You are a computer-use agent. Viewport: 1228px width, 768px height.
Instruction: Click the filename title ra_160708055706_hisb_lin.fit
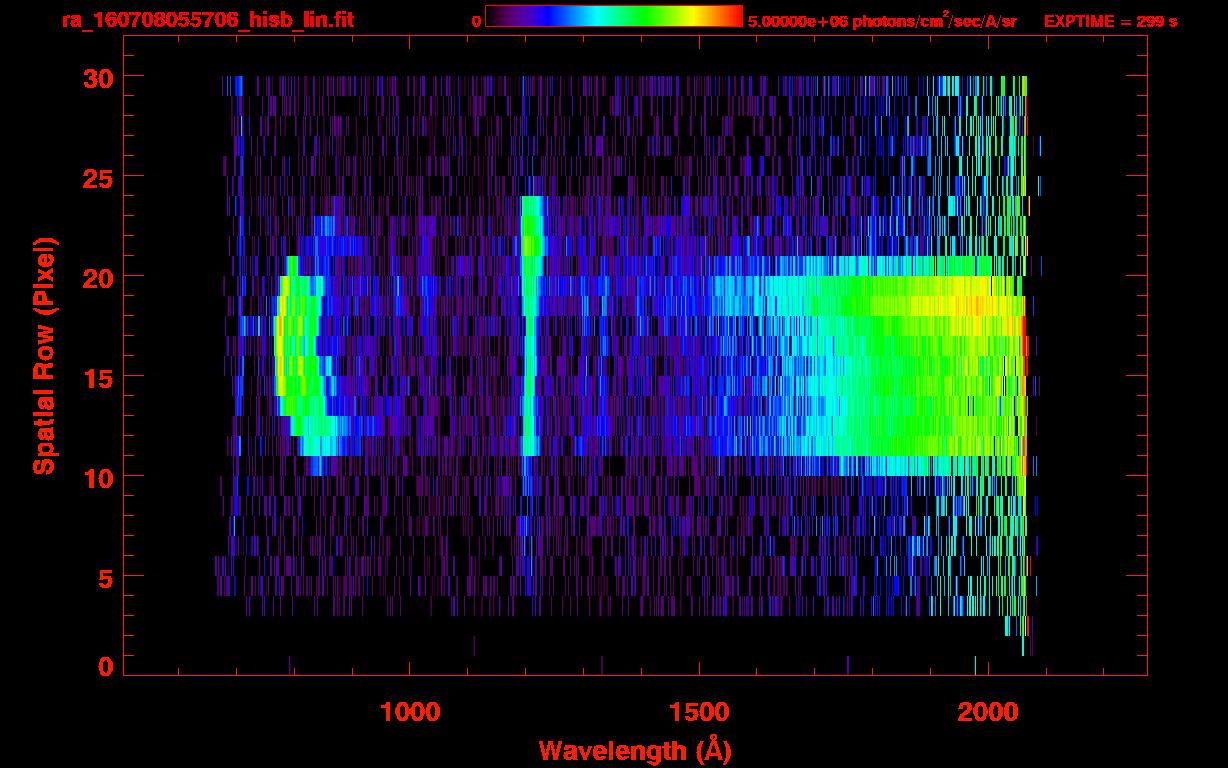(207, 20)
